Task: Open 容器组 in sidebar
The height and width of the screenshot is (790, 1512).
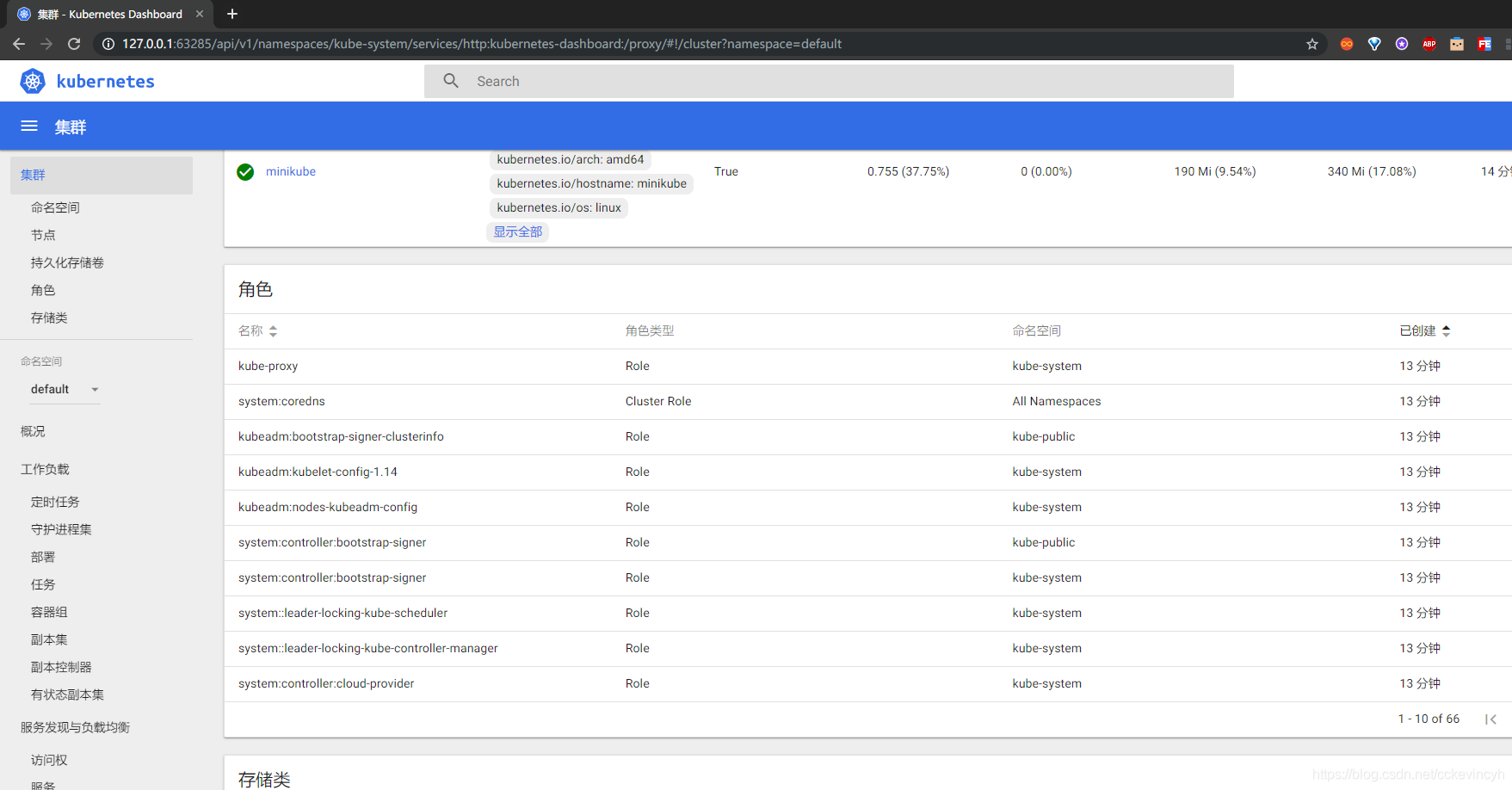Action: pos(49,612)
